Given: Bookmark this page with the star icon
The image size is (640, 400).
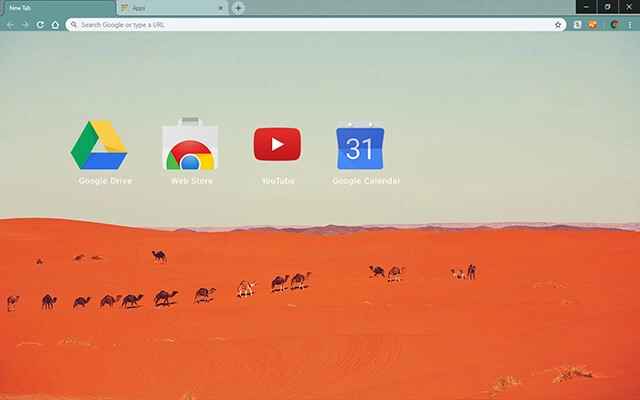Looking at the screenshot, I should point(558,25).
